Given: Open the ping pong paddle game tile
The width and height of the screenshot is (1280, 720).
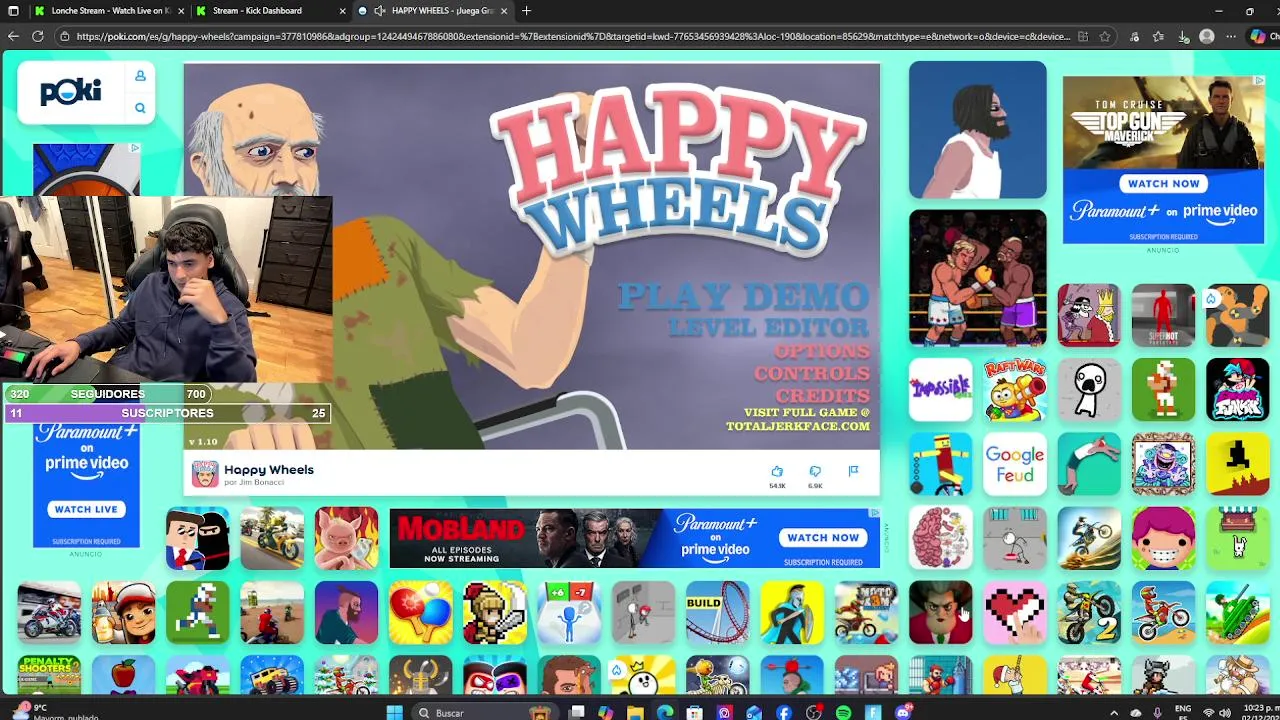Looking at the screenshot, I should [x=420, y=612].
